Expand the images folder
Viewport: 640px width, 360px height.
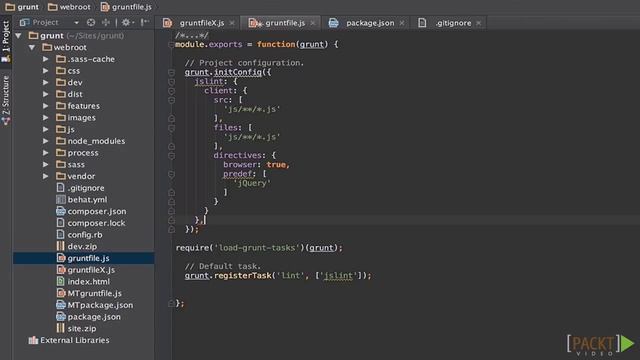point(46,118)
